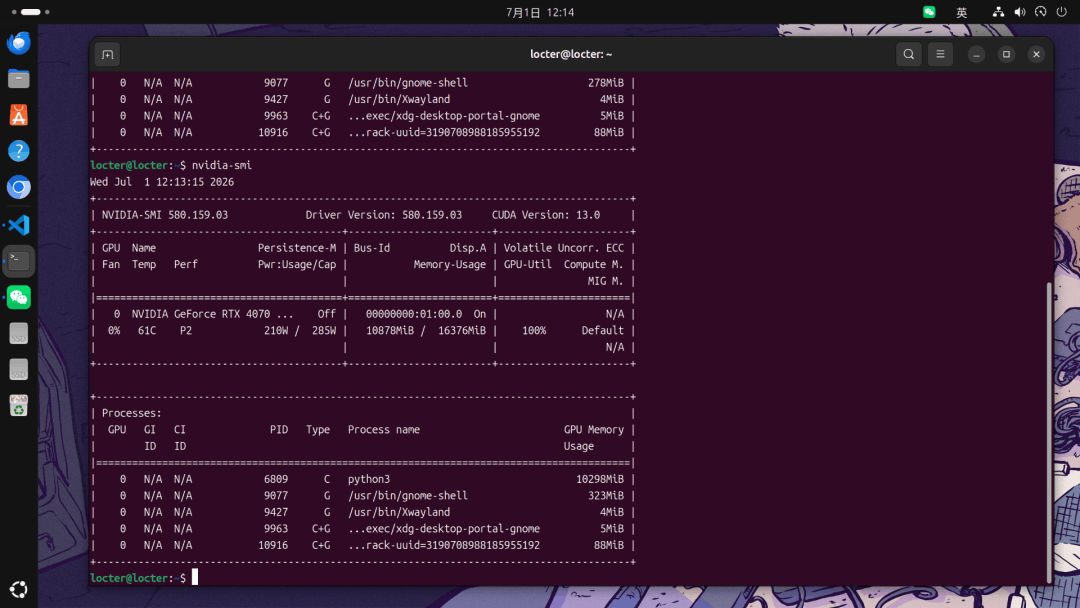The width and height of the screenshot is (1080, 608).
Task: Show all applications via Ubuntu logo
Action: click(19, 589)
